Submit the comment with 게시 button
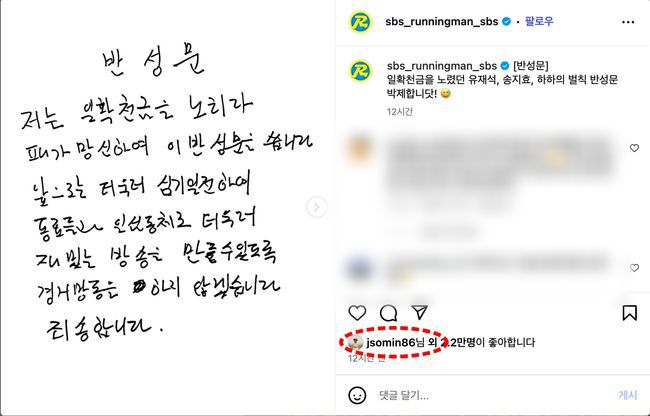This screenshot has width=650, height=416. (x=628, y=395)
